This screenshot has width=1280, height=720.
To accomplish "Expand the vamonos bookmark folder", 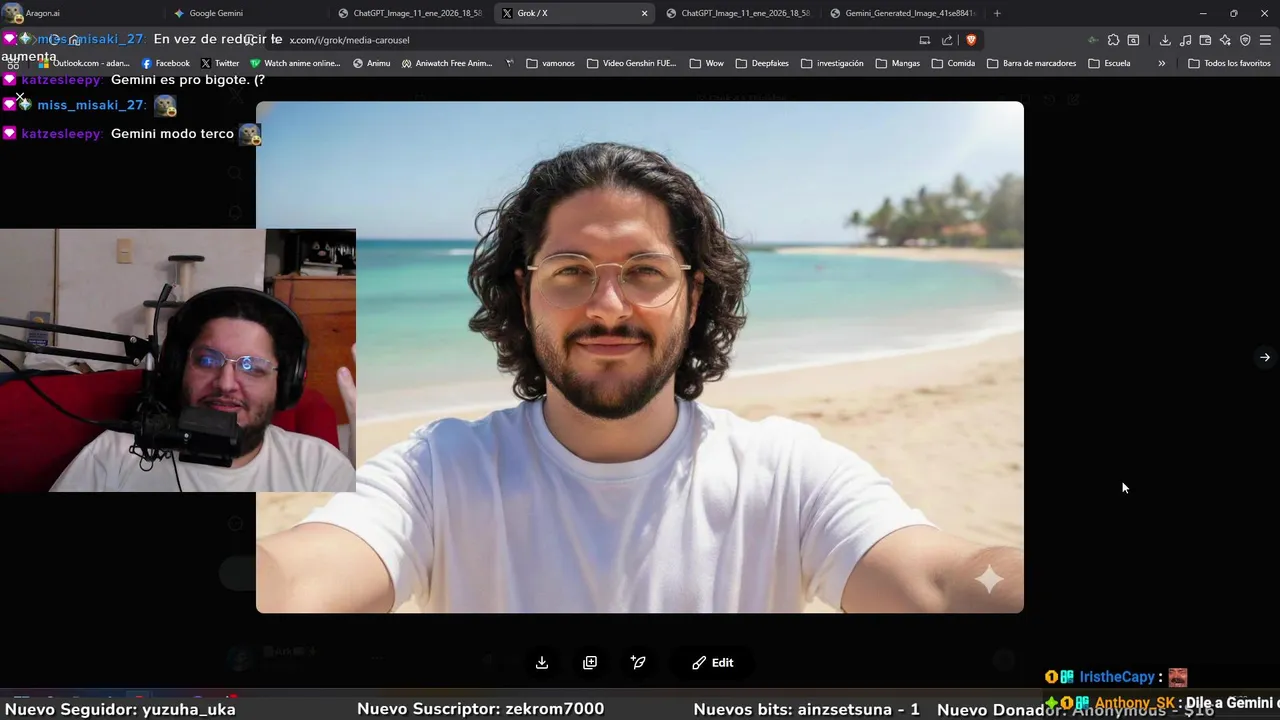I will tap(551, 63).
